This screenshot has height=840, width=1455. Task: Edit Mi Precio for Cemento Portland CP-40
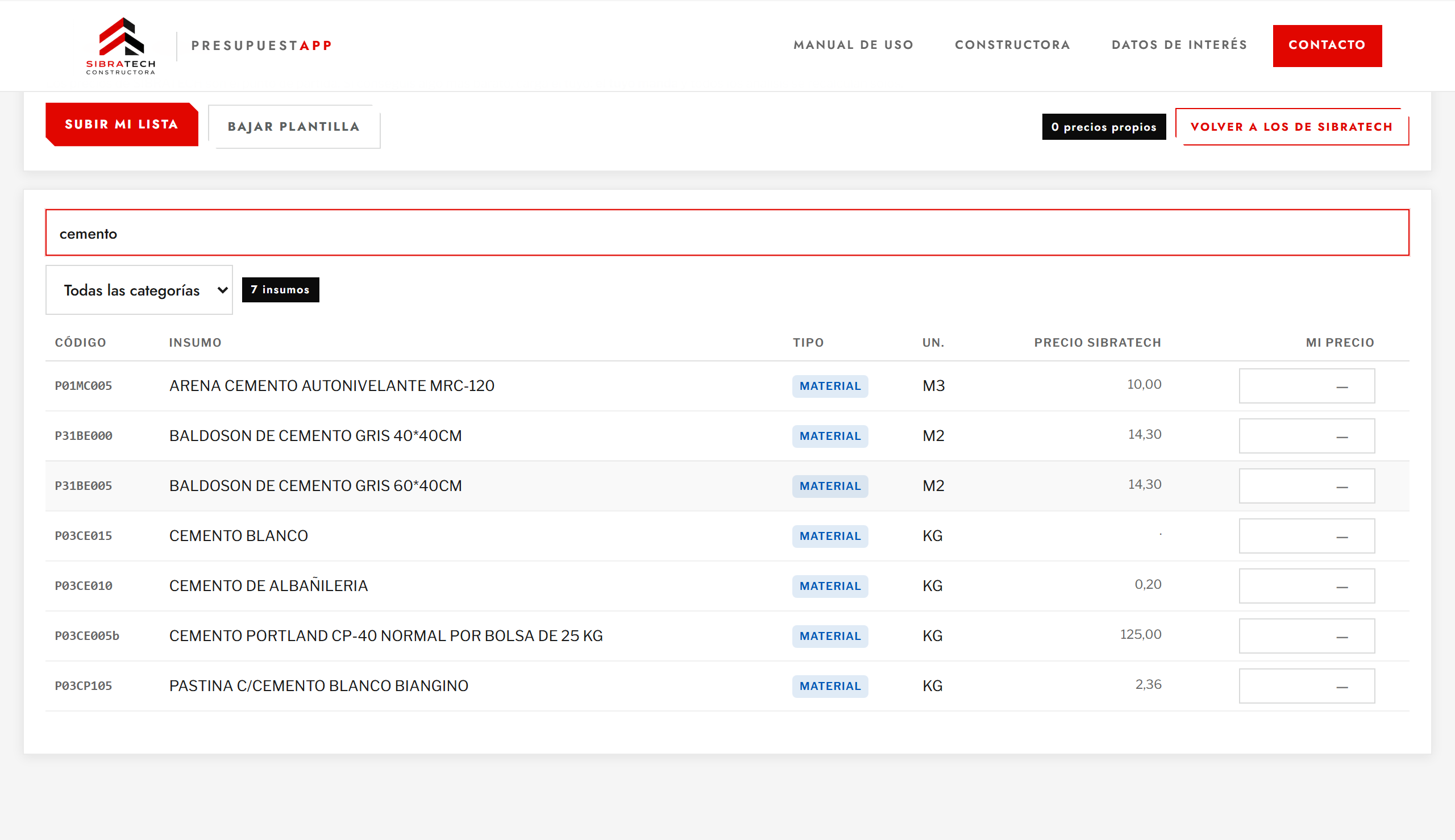tap(1307, 636)
